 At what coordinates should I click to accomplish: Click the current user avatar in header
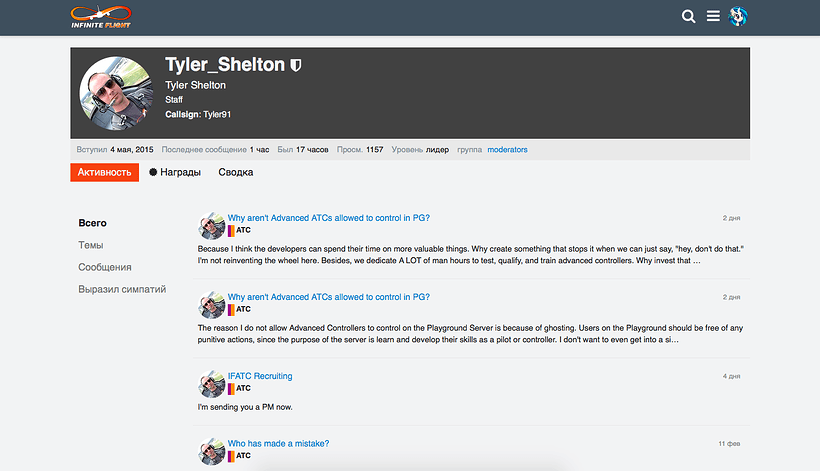click(x=738, y=17)
